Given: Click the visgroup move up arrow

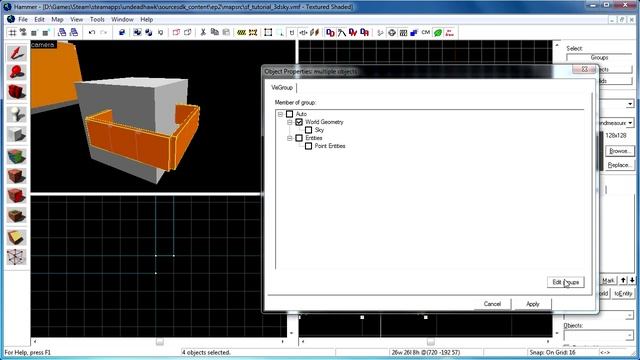Looking at the screenshot, I should pos(623,280).
